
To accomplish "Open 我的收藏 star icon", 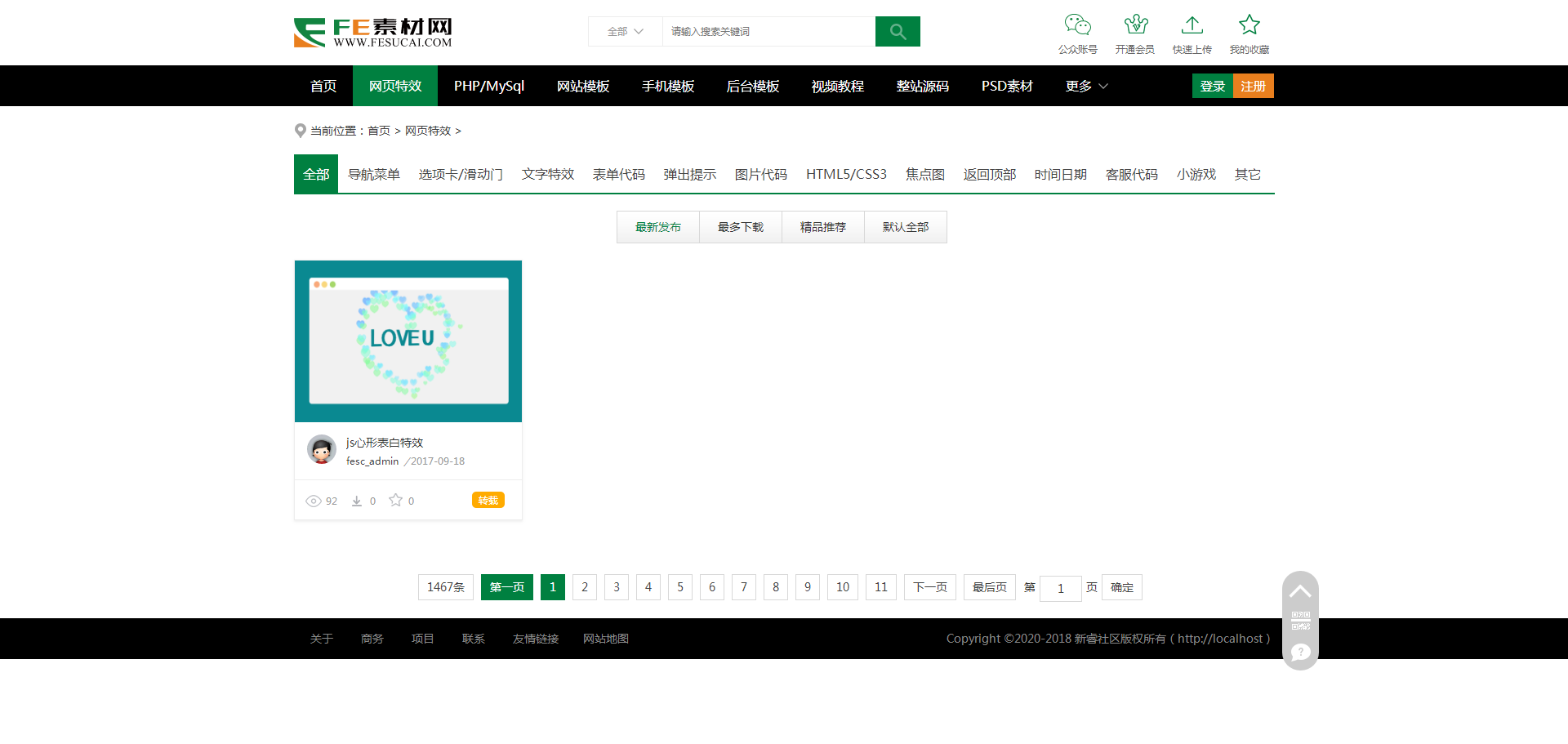I will click(1249, 25).
